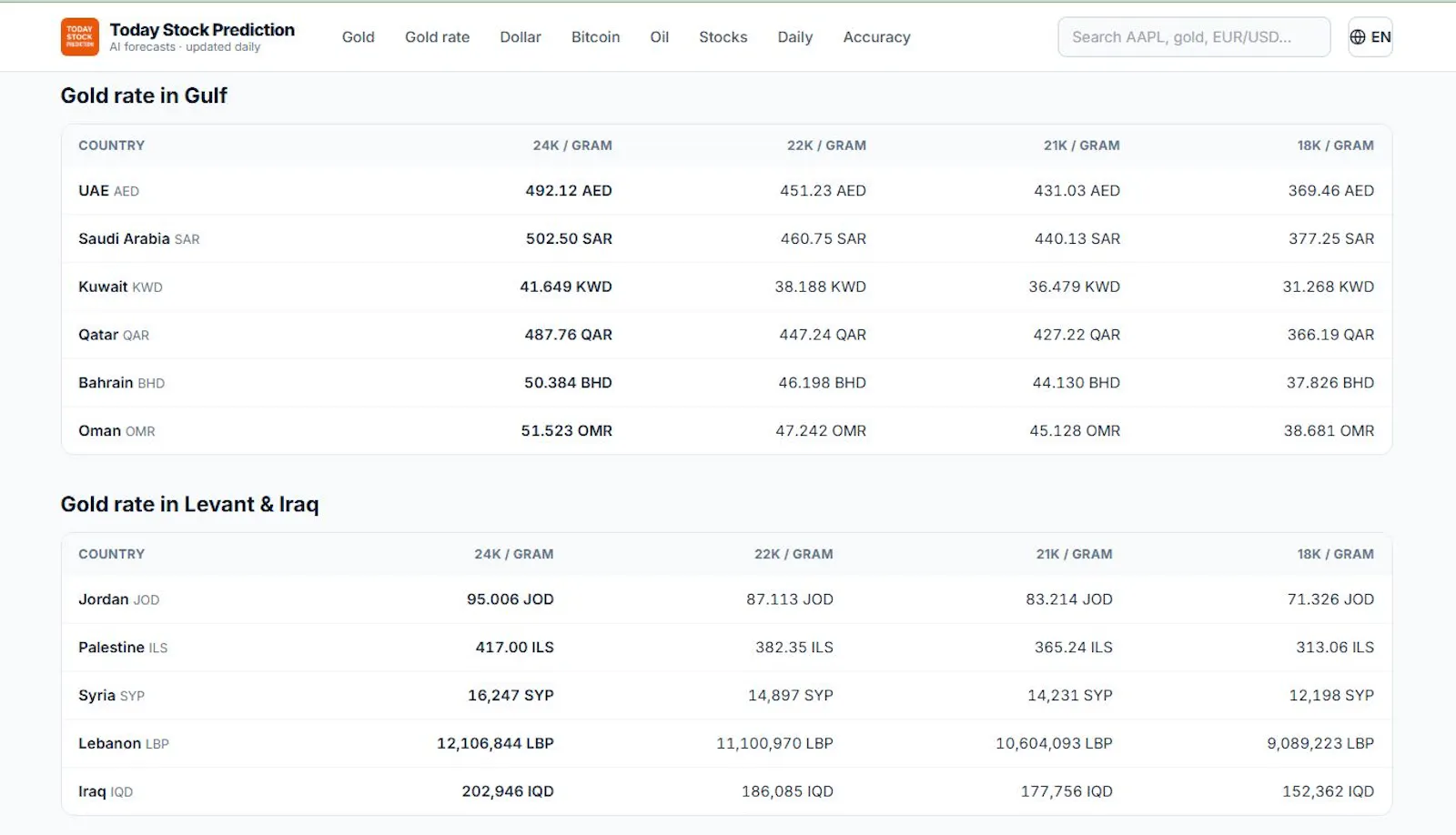The image size is (1456, 835).
Task: Select the 202,946 IQD price cell
Action: pos(508,792)
